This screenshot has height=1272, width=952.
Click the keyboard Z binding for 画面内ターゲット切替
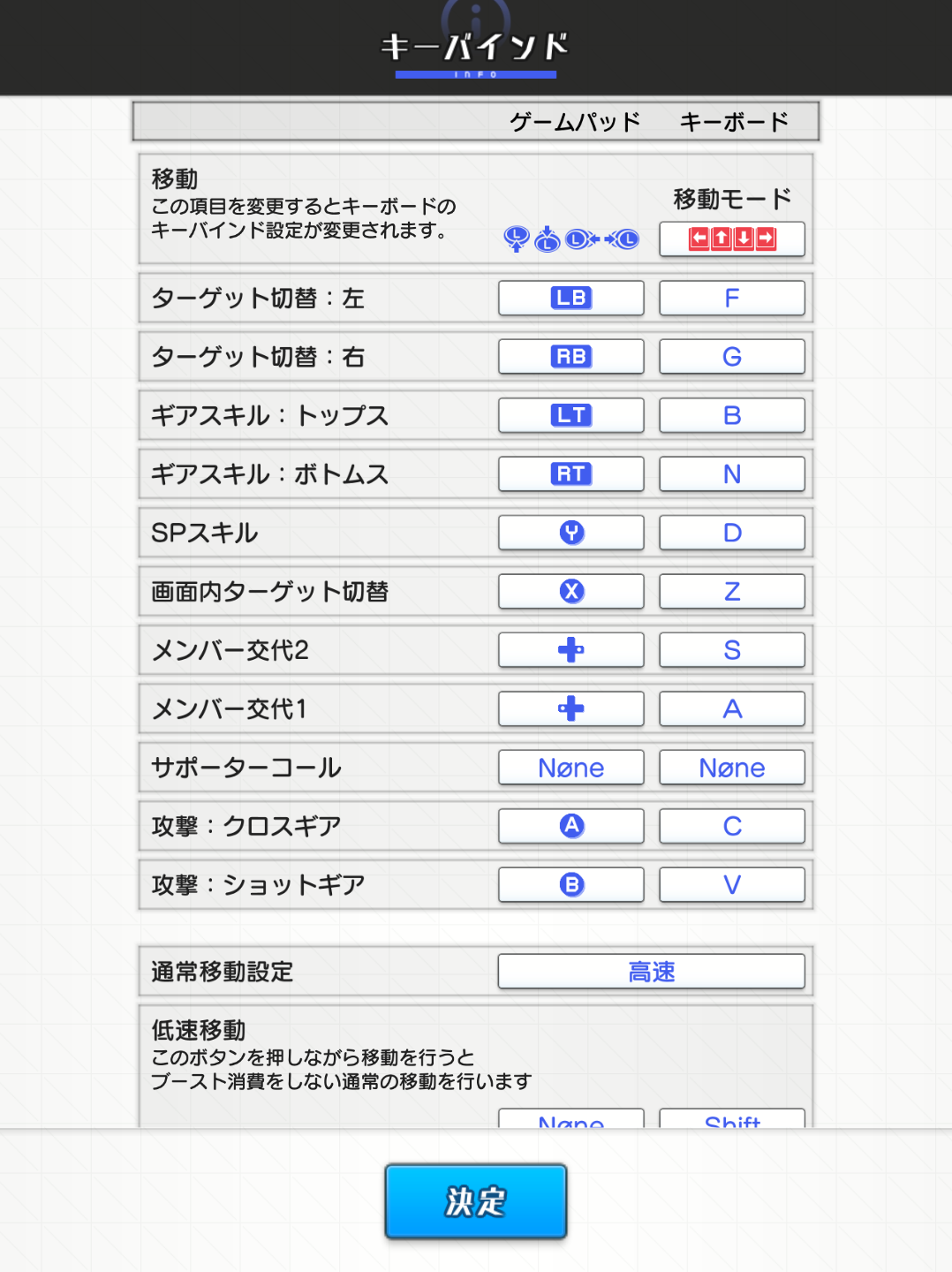(x=731, y=591)
